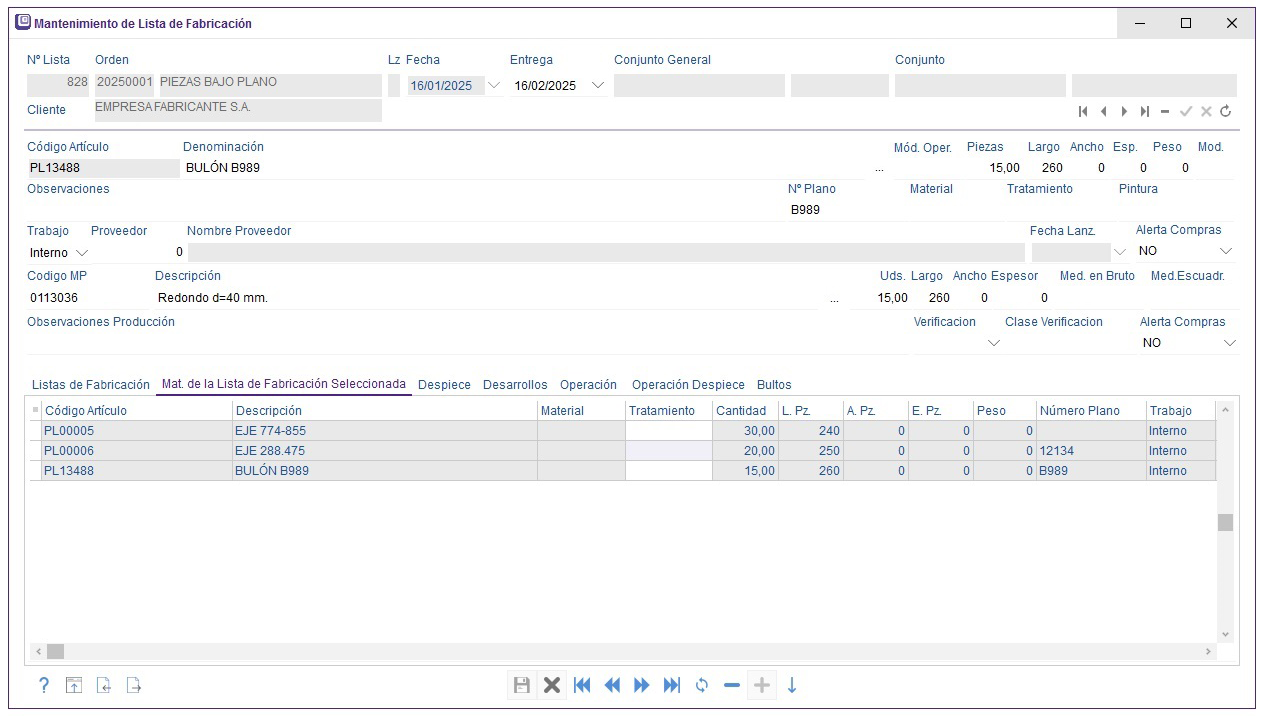Screen dimensions: 1265x716
Task: Click the top navigator refresh icon
Action: click(x=1226, y=112)
